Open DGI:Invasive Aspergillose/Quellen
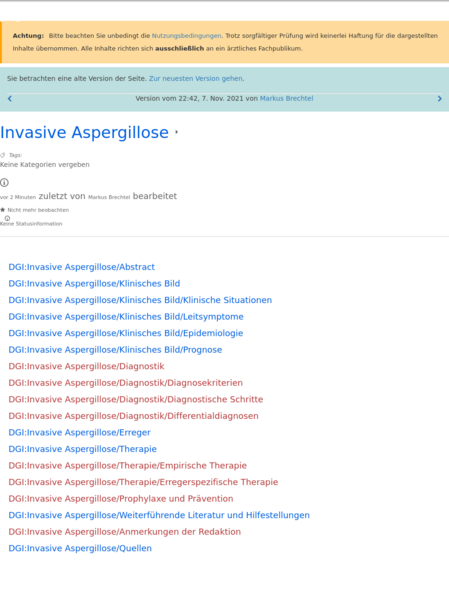The image size is (449, 599). 80,548
